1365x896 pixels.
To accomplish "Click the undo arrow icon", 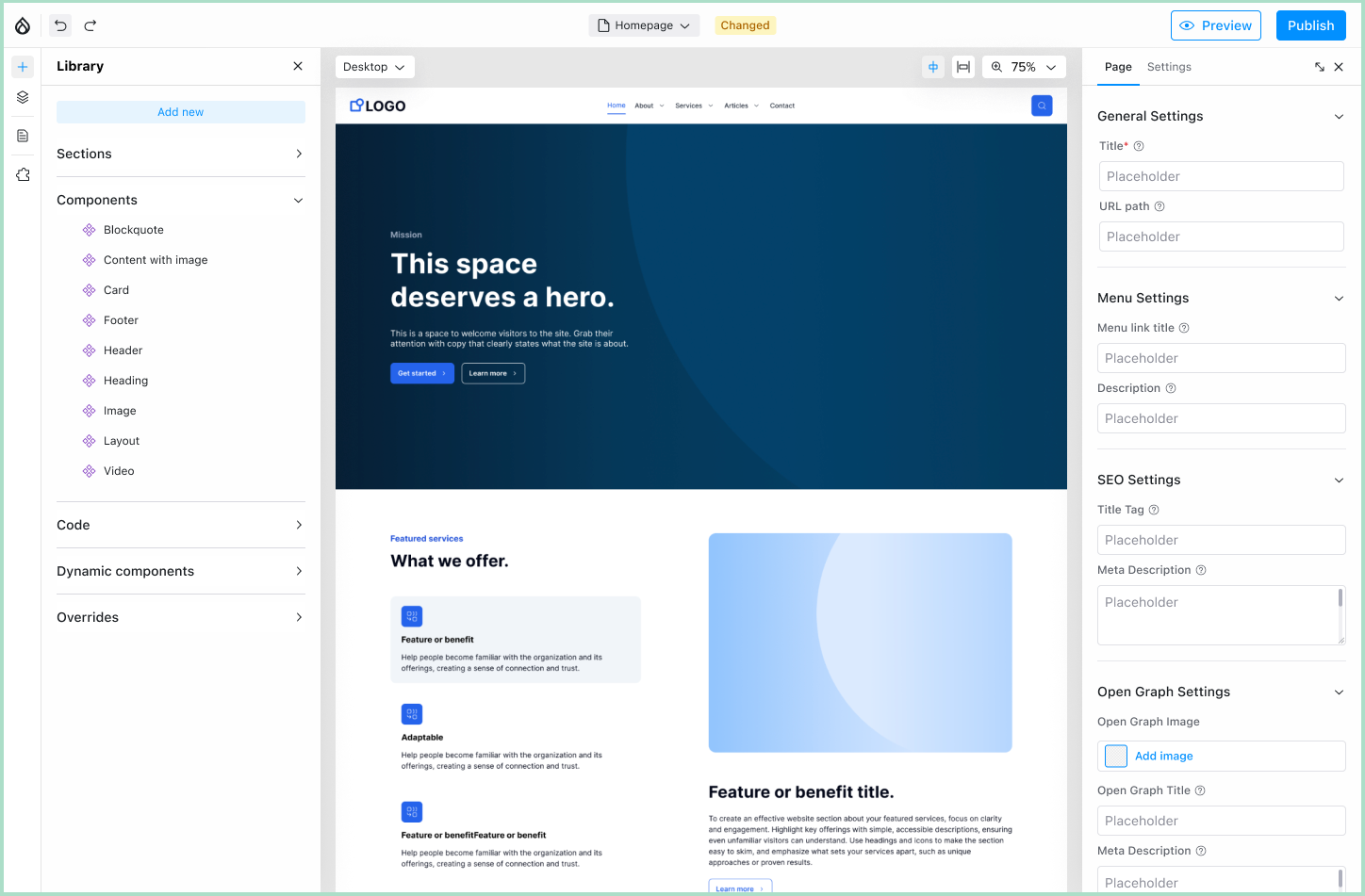I will pyautogui.click(x=60, y=25).
